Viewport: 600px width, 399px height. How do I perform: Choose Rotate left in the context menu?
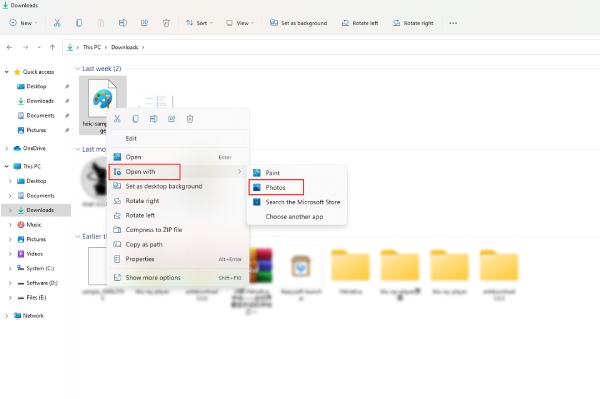(x=178, y=215)
